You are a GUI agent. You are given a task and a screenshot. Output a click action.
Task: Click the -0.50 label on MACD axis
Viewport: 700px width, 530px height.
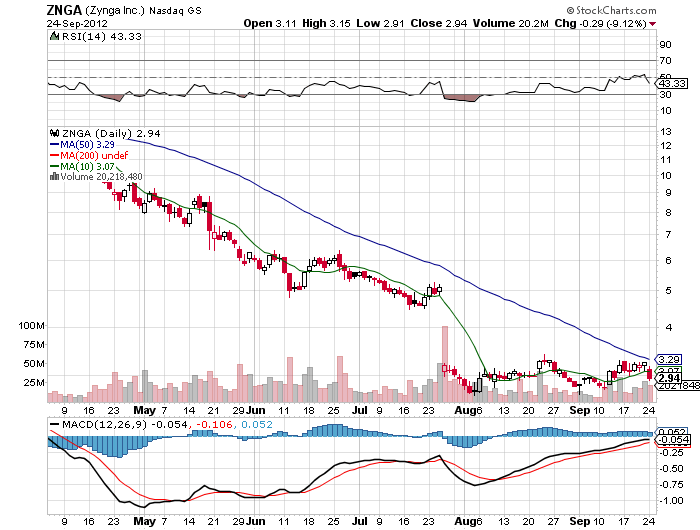(x=671, y=469)
